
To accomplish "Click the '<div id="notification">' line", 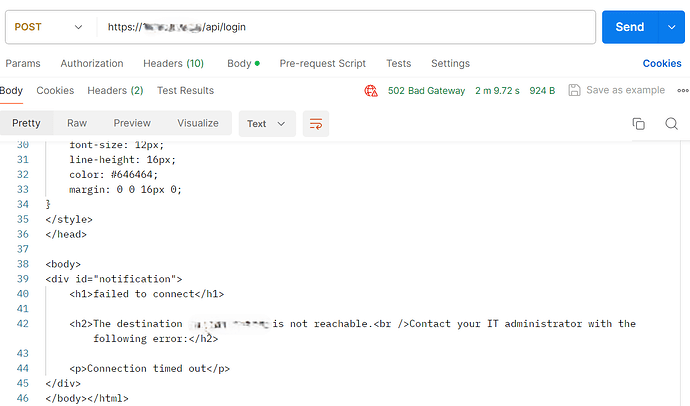I will (114, 279).
